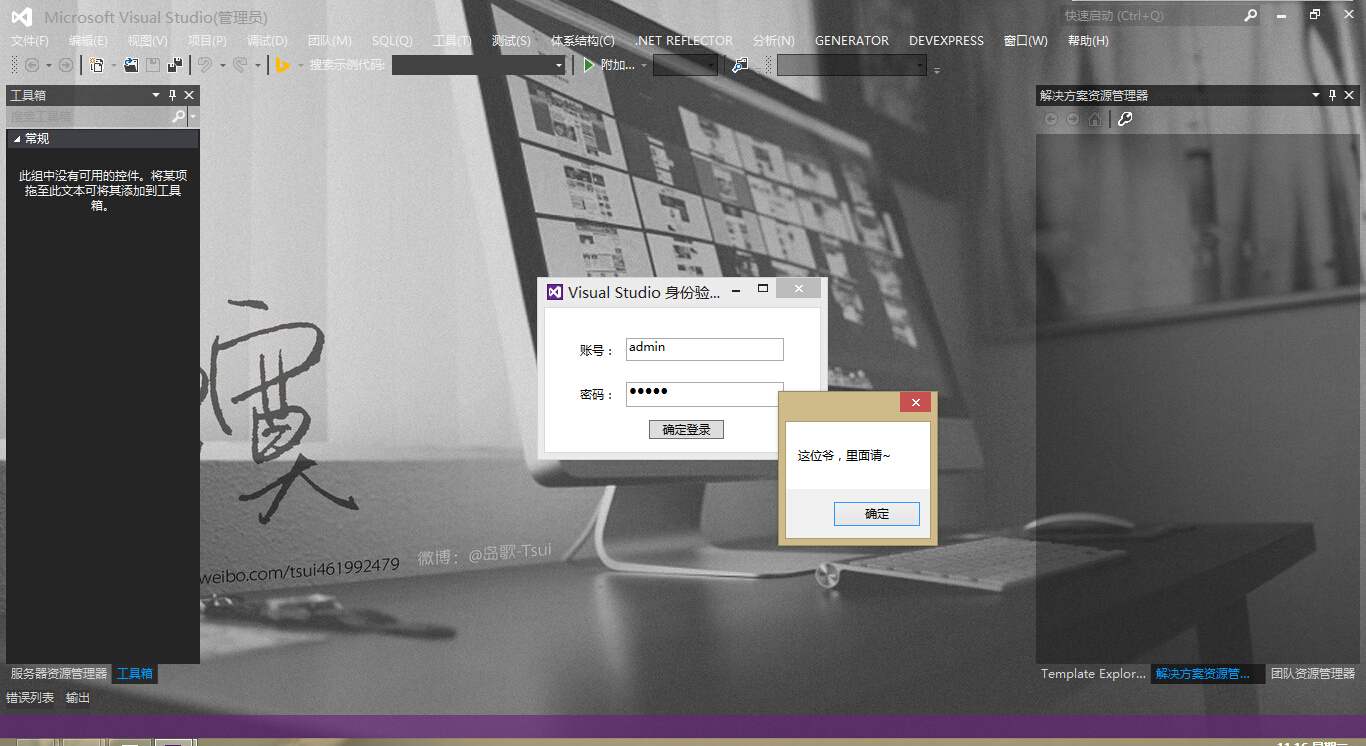Open the .NET REFLECTOR menu
The image size is (1366, 746).
coord(684,41)
